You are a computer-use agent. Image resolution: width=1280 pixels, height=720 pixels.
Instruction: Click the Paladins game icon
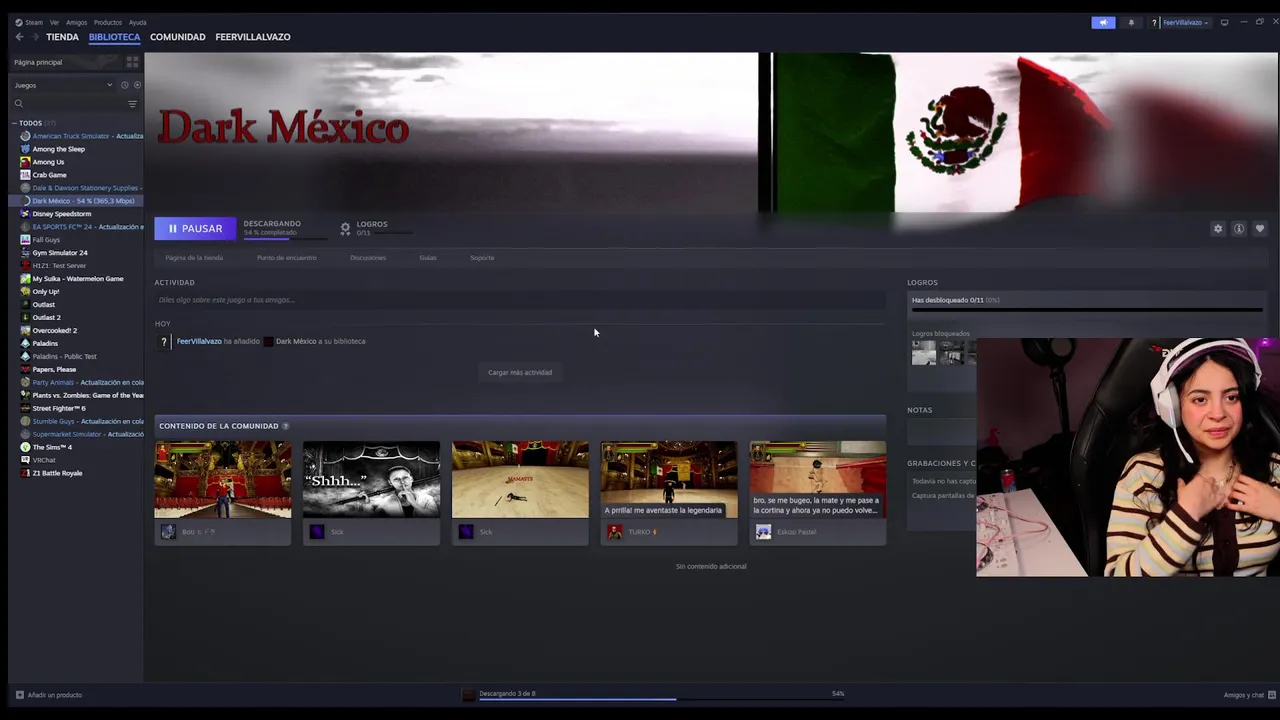click(26, 343)
